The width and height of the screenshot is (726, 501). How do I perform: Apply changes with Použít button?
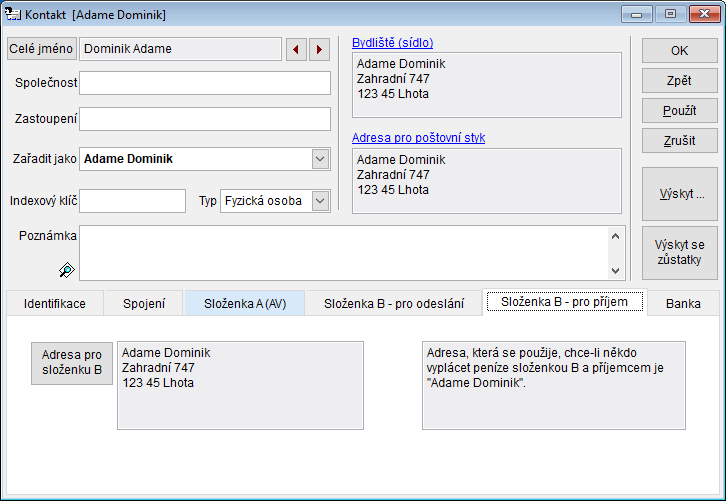pos(679,110)
